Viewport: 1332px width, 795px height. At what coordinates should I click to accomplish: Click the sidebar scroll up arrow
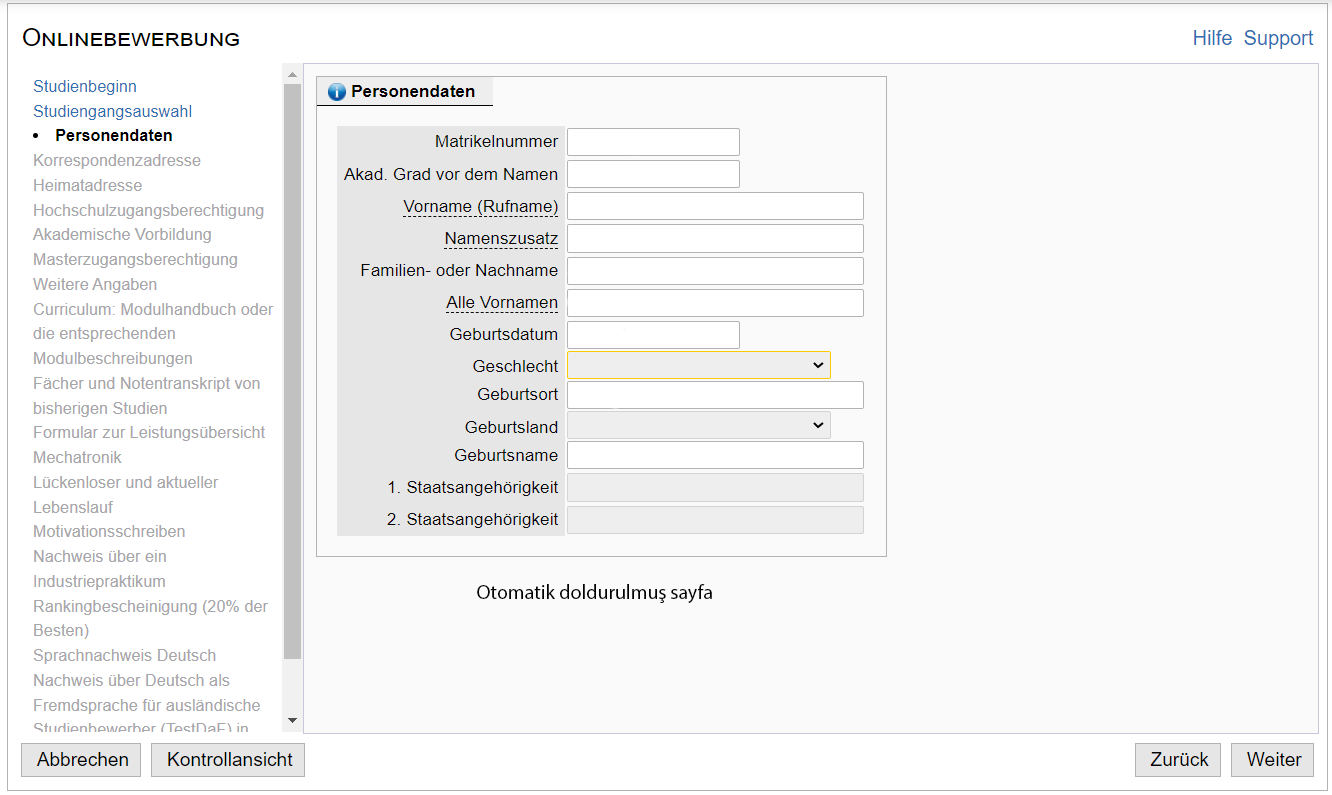point(292,75)
